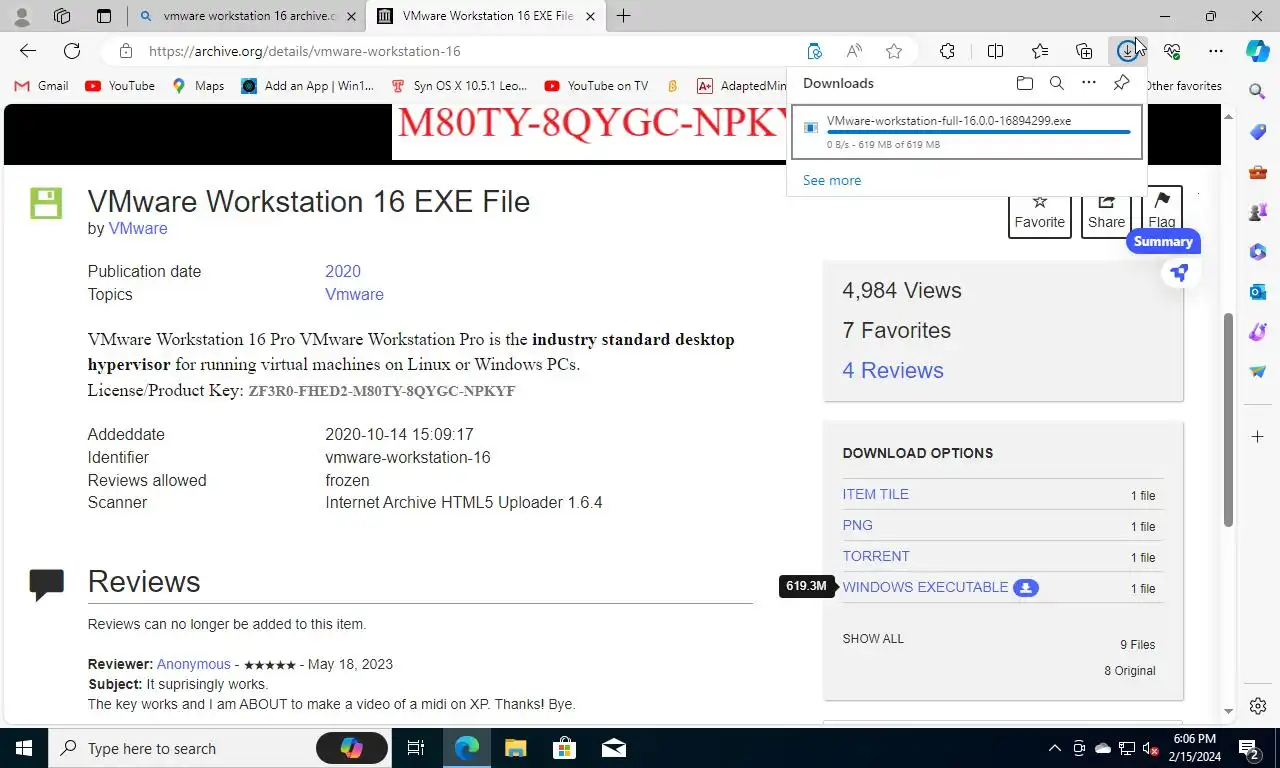Click the Favorite button
The height and width of the screenshot is (768, 1280).
click(x=1040, y=212)
